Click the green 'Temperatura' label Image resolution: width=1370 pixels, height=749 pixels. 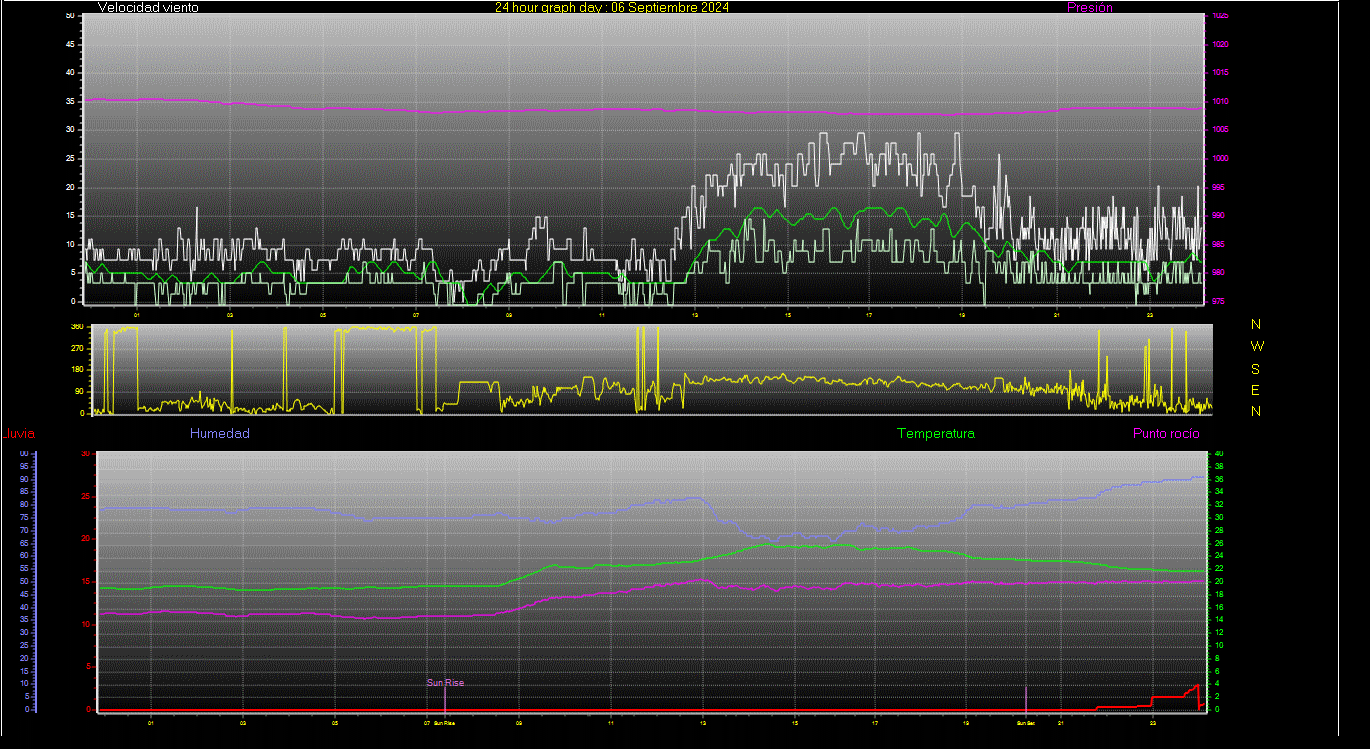tap(936, 434)
